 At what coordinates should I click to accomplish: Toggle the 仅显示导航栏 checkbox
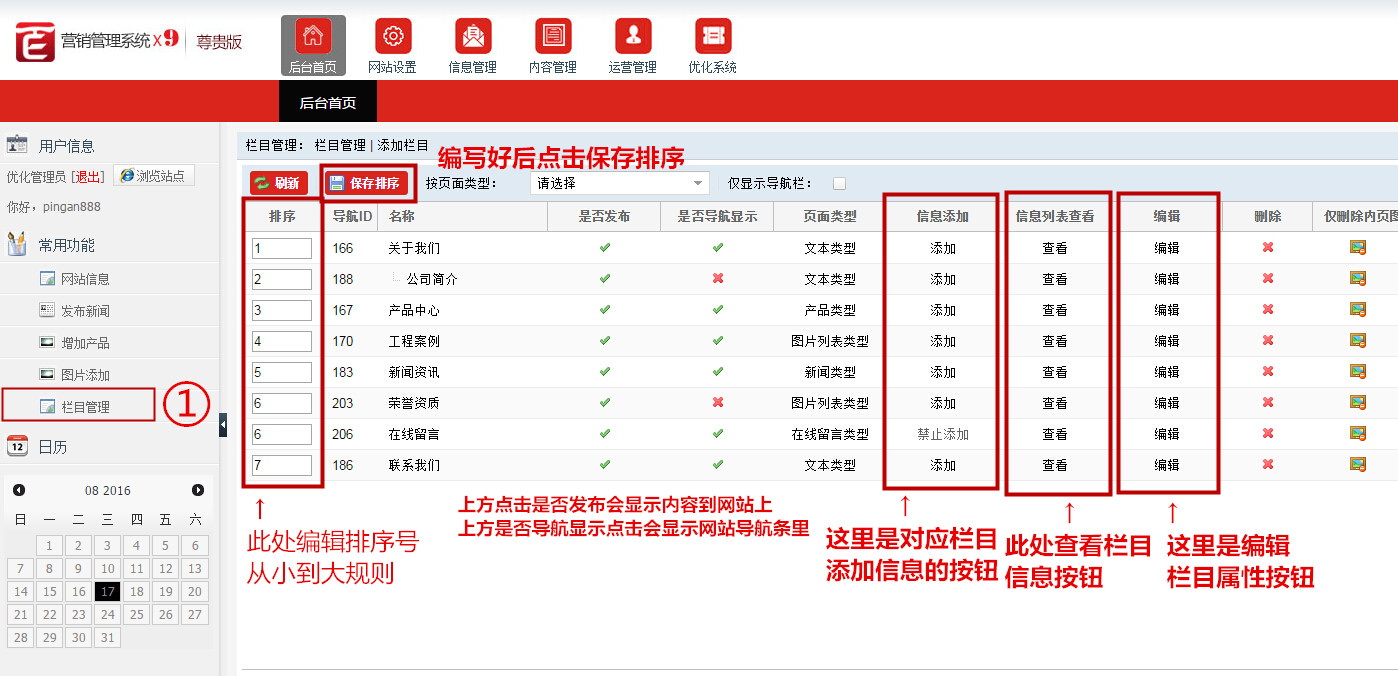click(839, 183)
